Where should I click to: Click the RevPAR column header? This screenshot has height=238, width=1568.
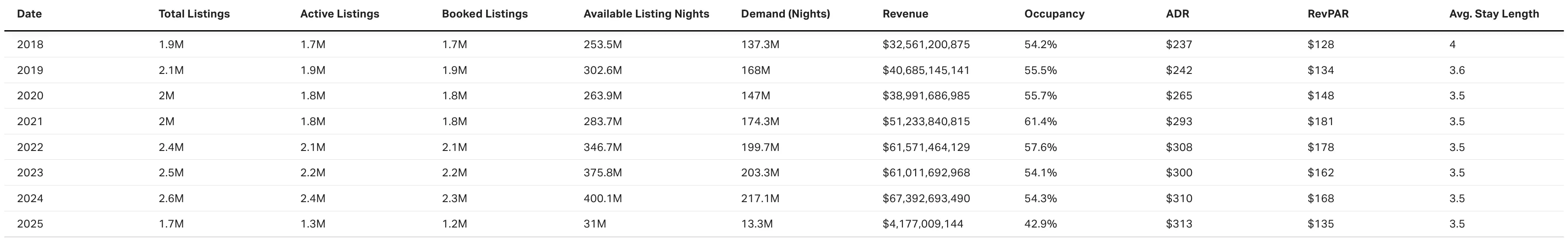point(1328,14)
